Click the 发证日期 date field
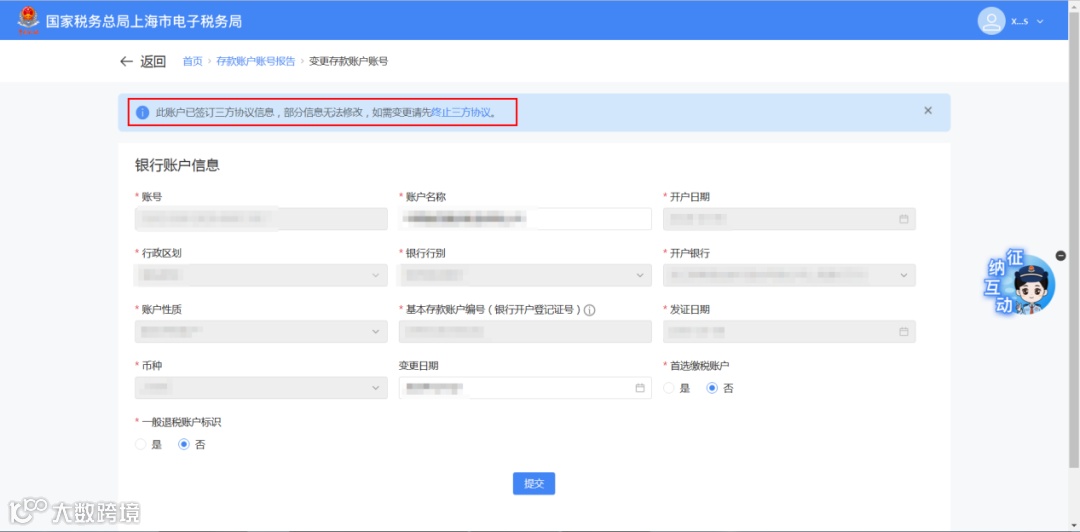Viewport: 1080px width, 532px height. [x=789, y=331]
